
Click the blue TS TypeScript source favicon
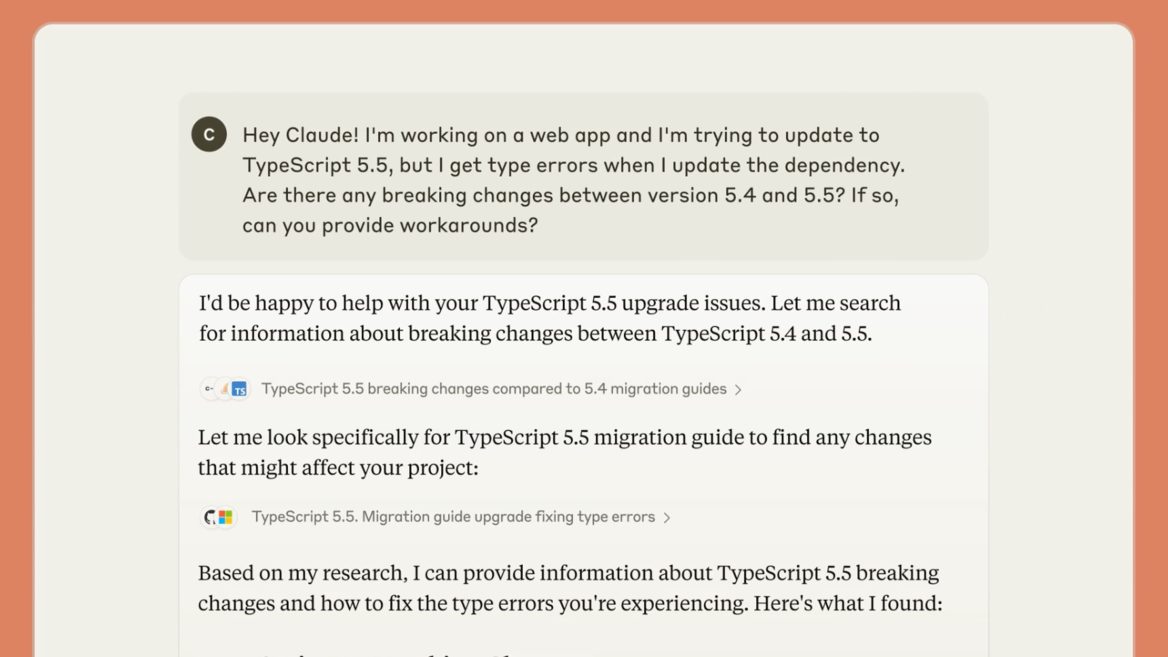tap(239, 389)
